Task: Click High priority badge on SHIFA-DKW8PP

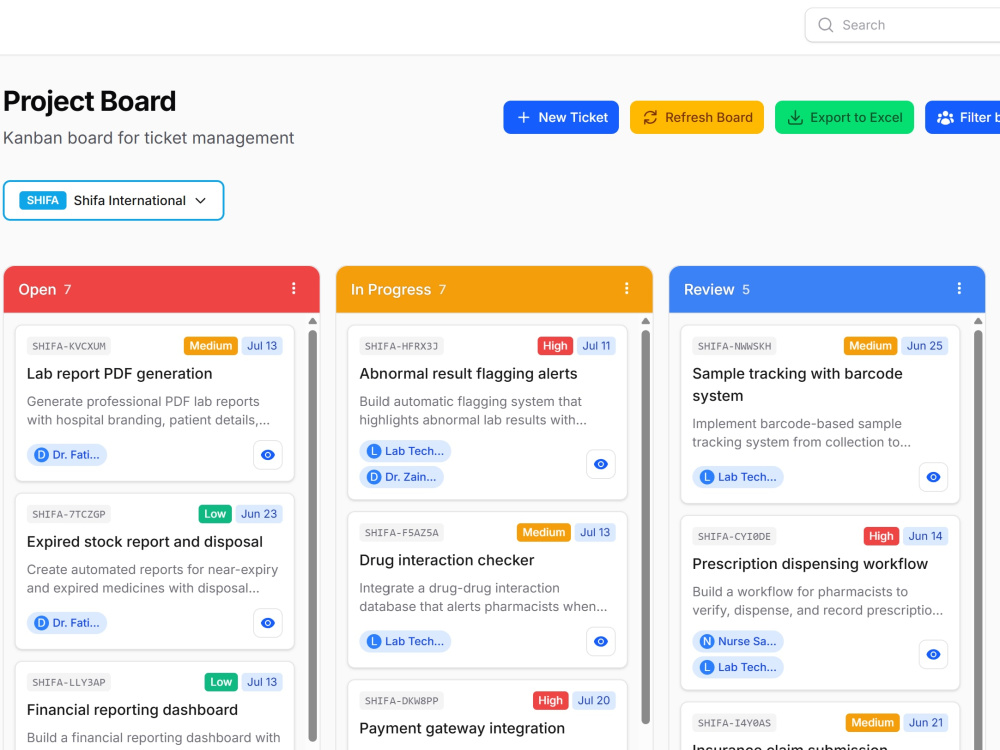Action: pyautogui.click(x=550, y=701)
